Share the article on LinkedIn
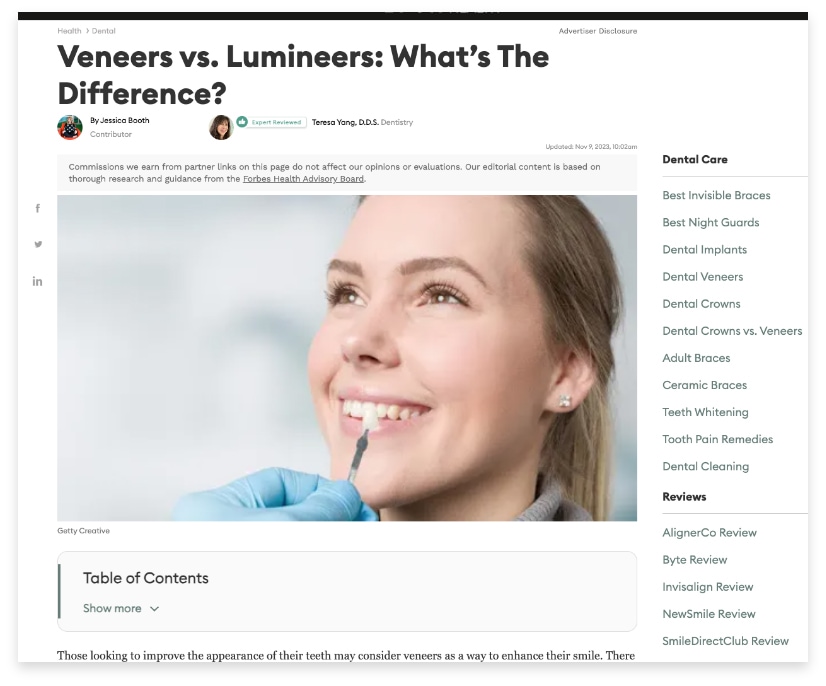 point(37,281)
